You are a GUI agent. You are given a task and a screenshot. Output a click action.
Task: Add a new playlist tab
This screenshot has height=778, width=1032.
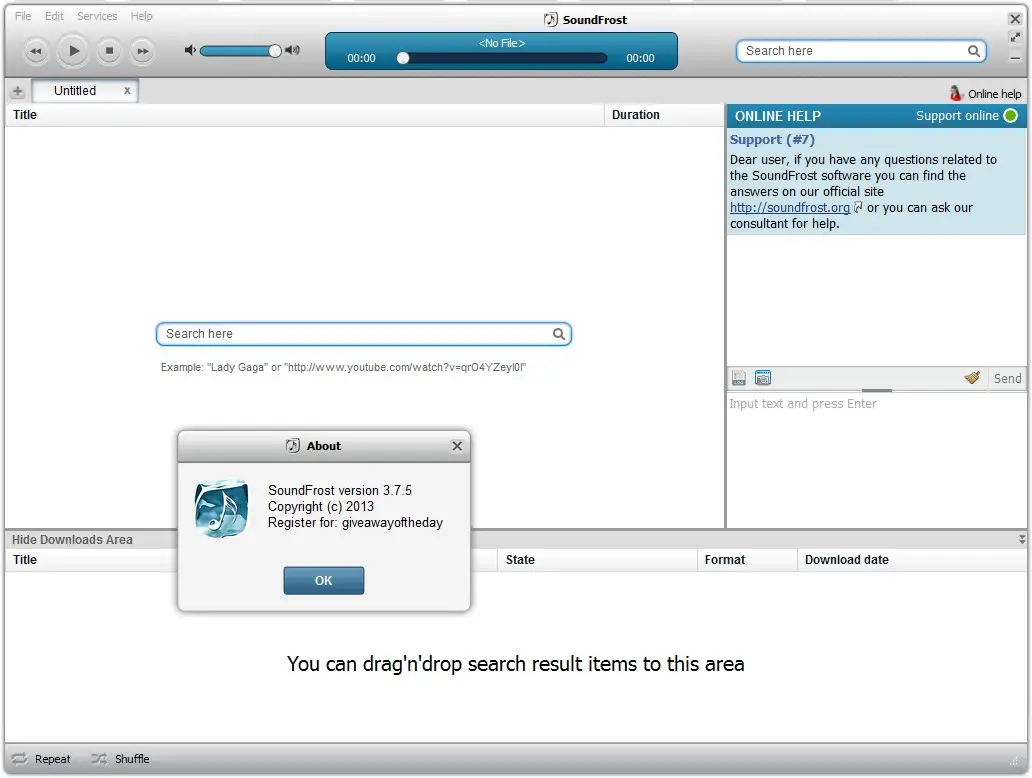tap(18, 91)
